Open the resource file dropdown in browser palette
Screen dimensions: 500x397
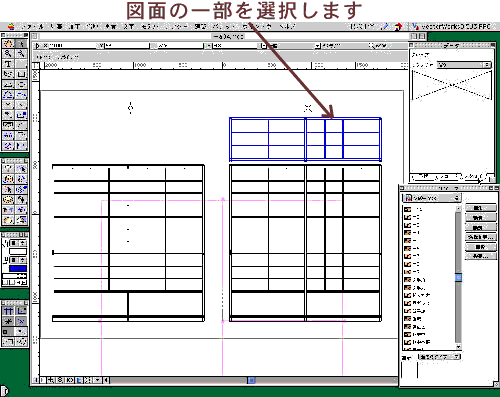click(x=432, y=198)
